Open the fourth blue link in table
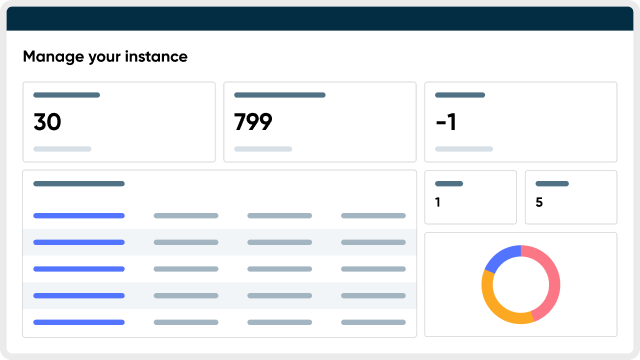 [x=79, y=296]
